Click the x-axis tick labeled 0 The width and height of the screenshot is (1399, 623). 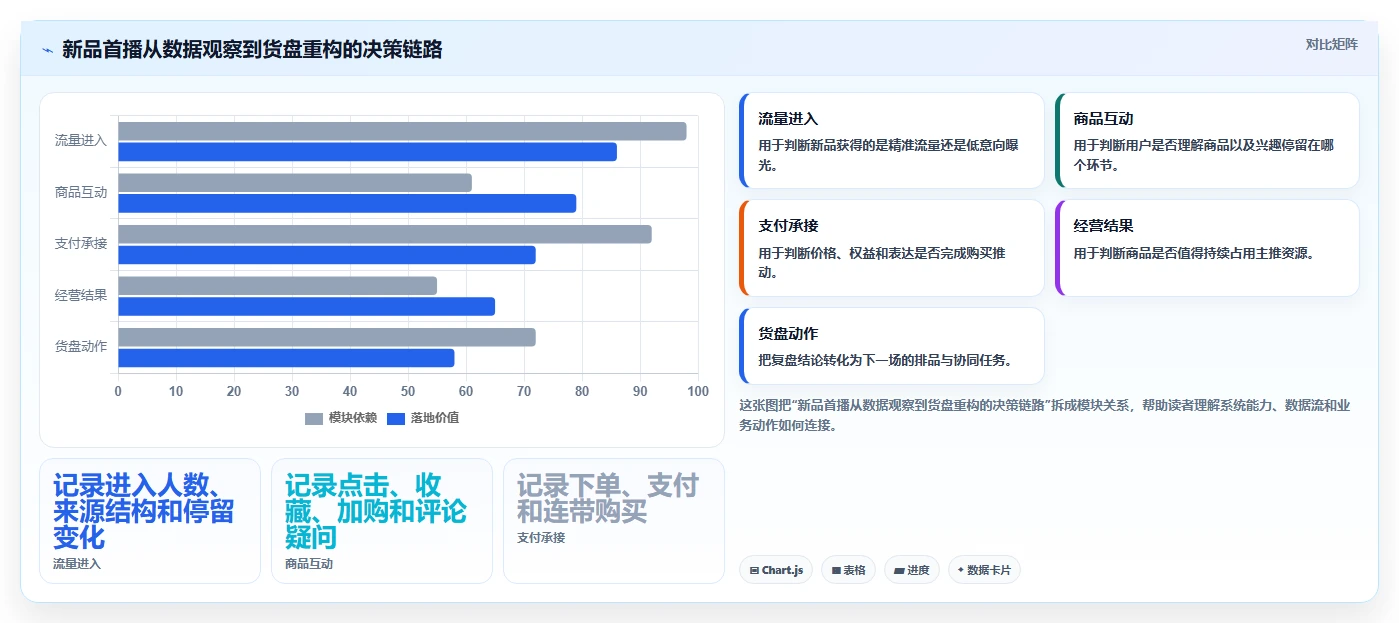pos(118,391)
